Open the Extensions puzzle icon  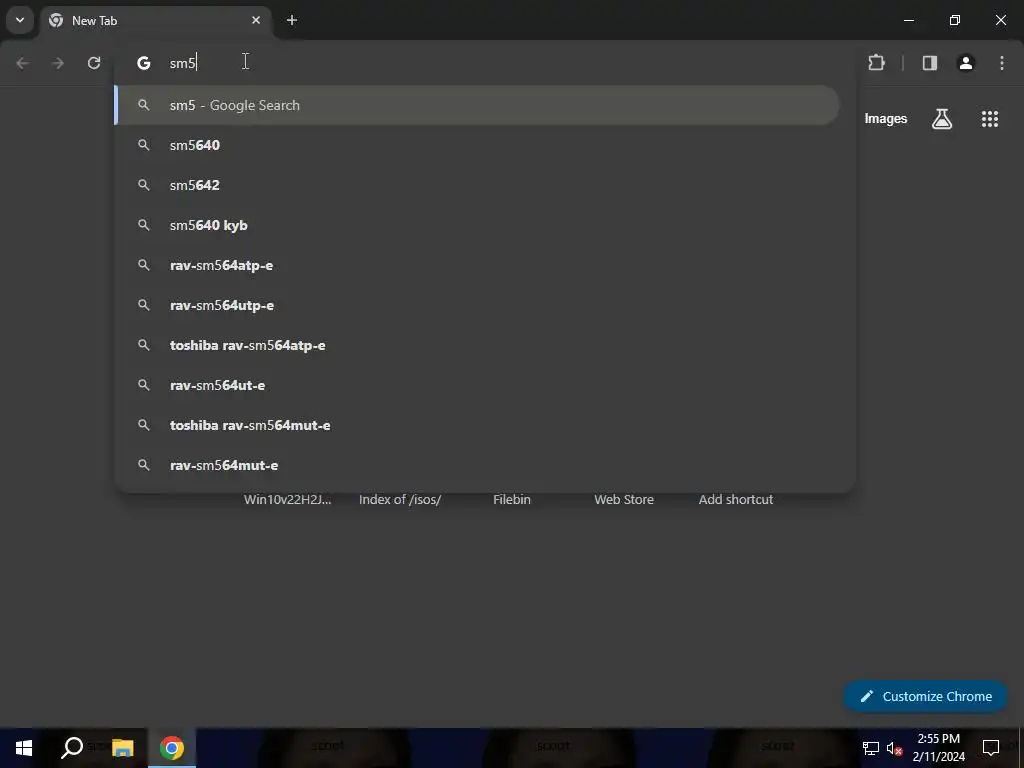click(x=876, y=63)
